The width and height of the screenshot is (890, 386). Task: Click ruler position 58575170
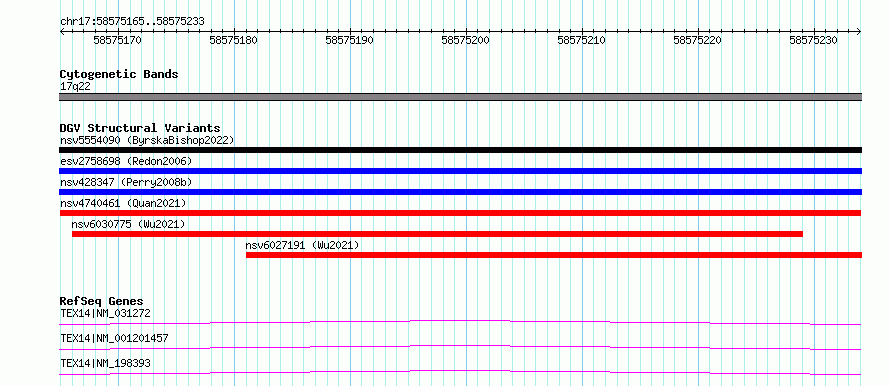pos(117,40)
